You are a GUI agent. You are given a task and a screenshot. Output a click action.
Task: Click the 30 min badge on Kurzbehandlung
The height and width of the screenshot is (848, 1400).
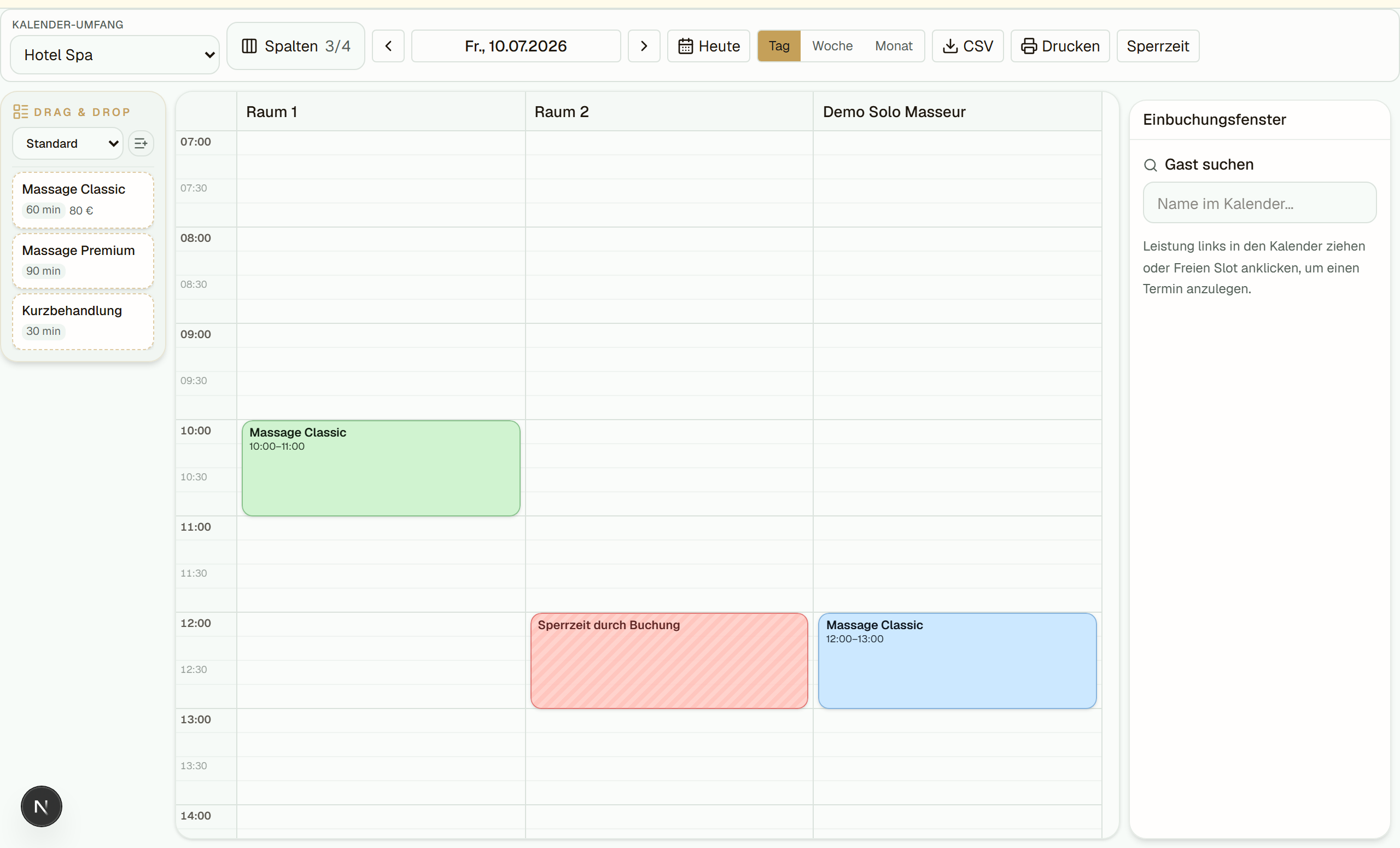pos(43,332)
